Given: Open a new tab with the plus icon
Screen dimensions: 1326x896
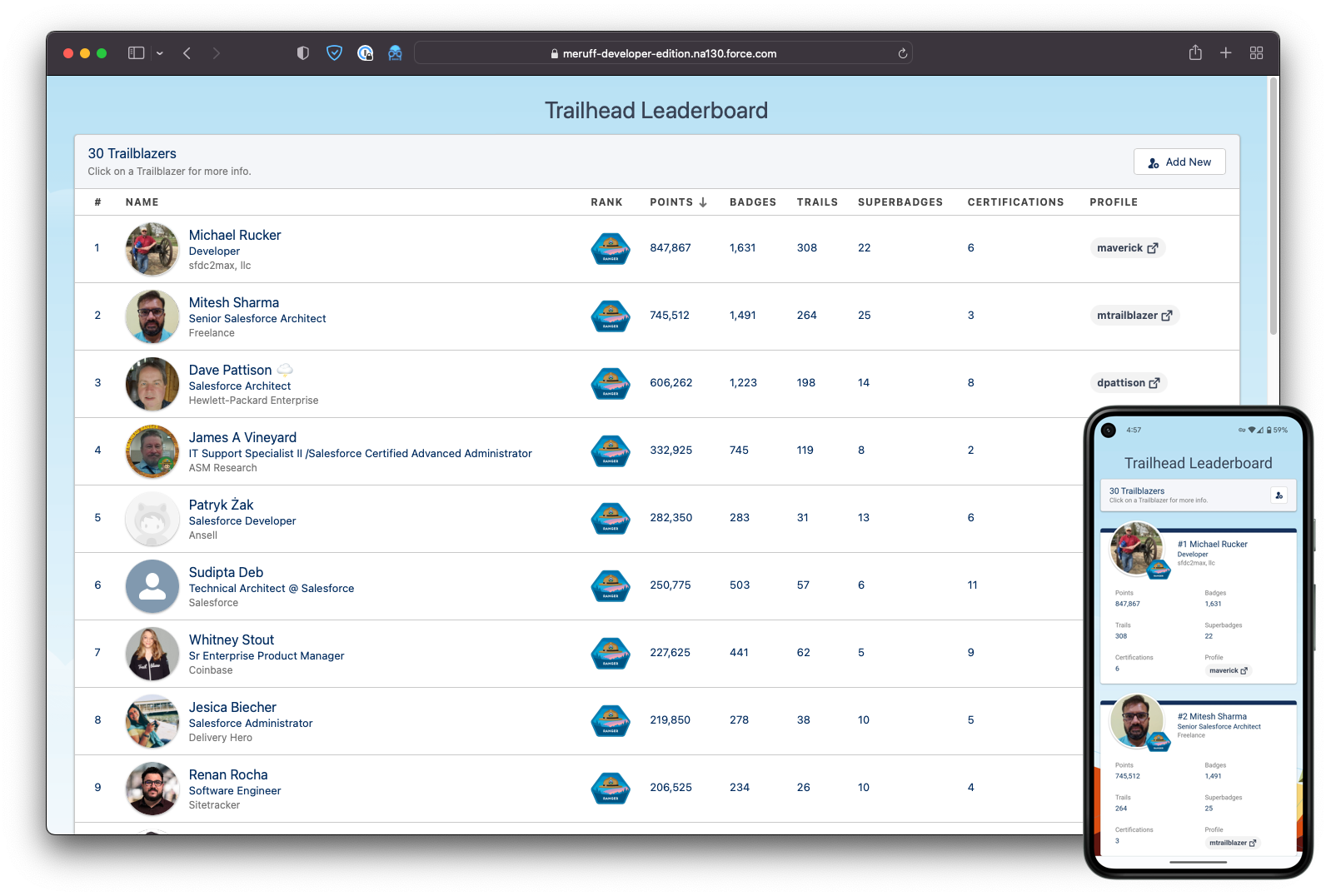Looking at the screenshot, I should (x=1226, y=53).
